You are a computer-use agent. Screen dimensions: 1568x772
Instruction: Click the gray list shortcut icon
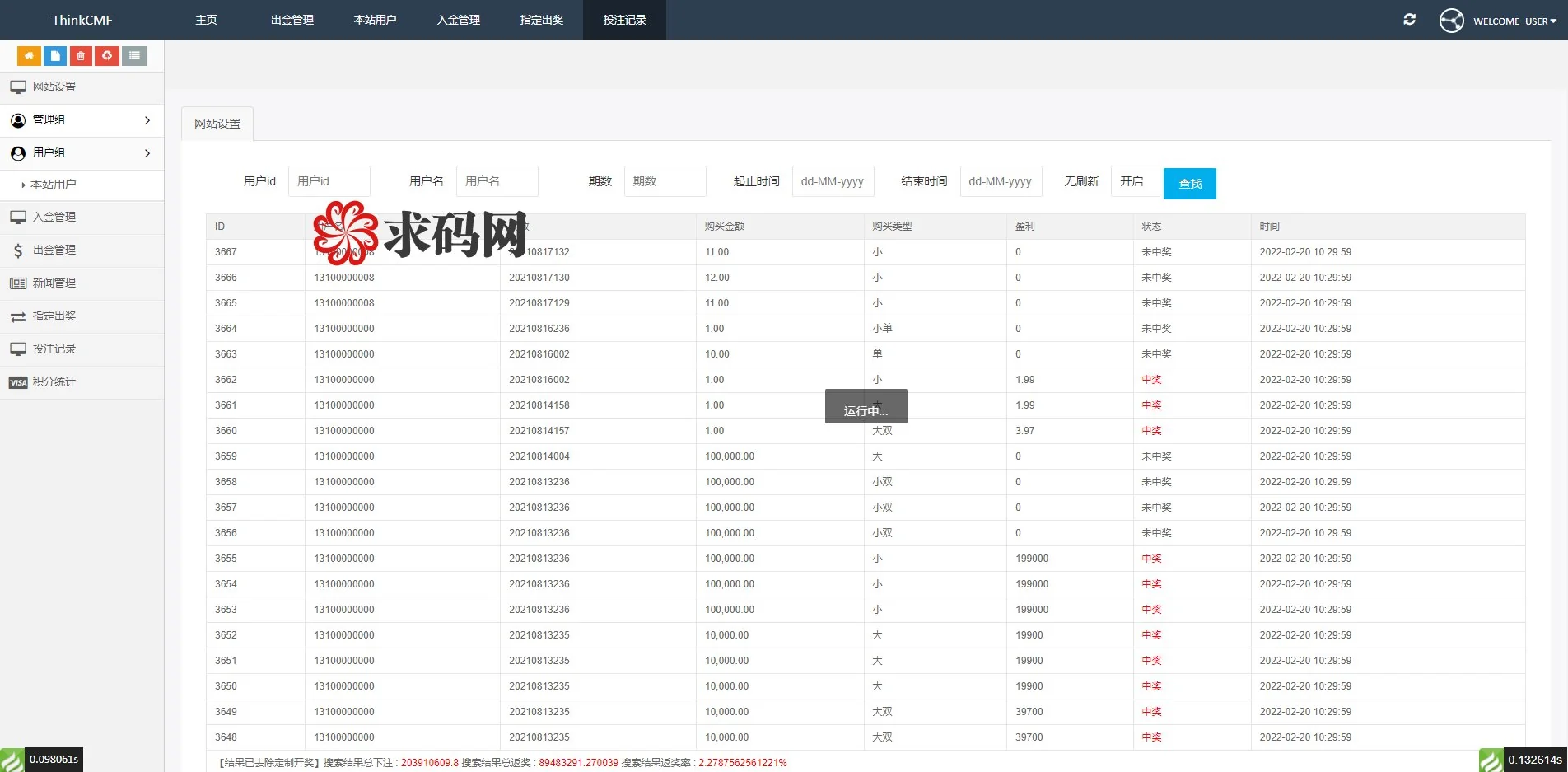(x=134, y=56)
